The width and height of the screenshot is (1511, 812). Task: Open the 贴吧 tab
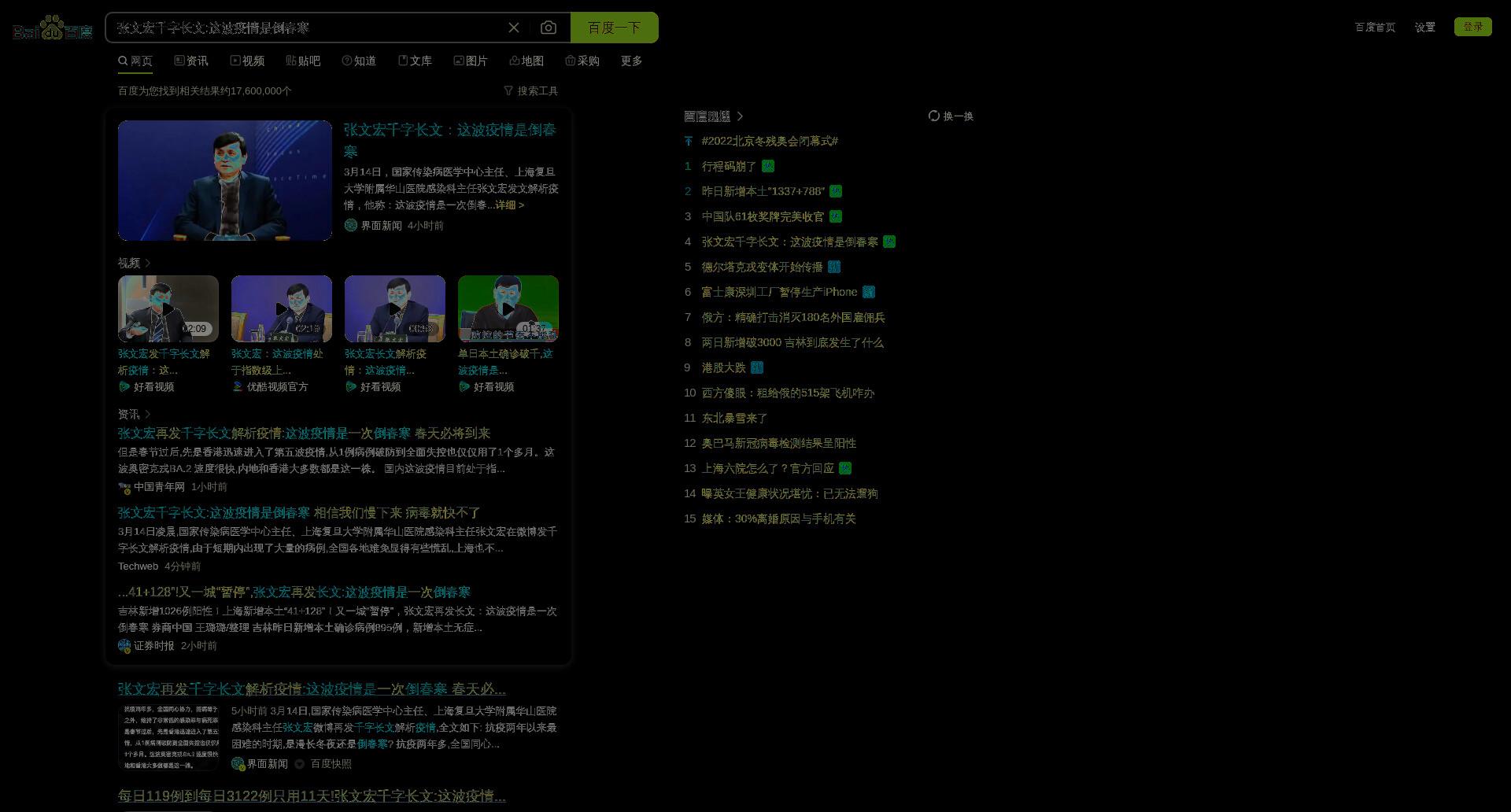[303, 61]
